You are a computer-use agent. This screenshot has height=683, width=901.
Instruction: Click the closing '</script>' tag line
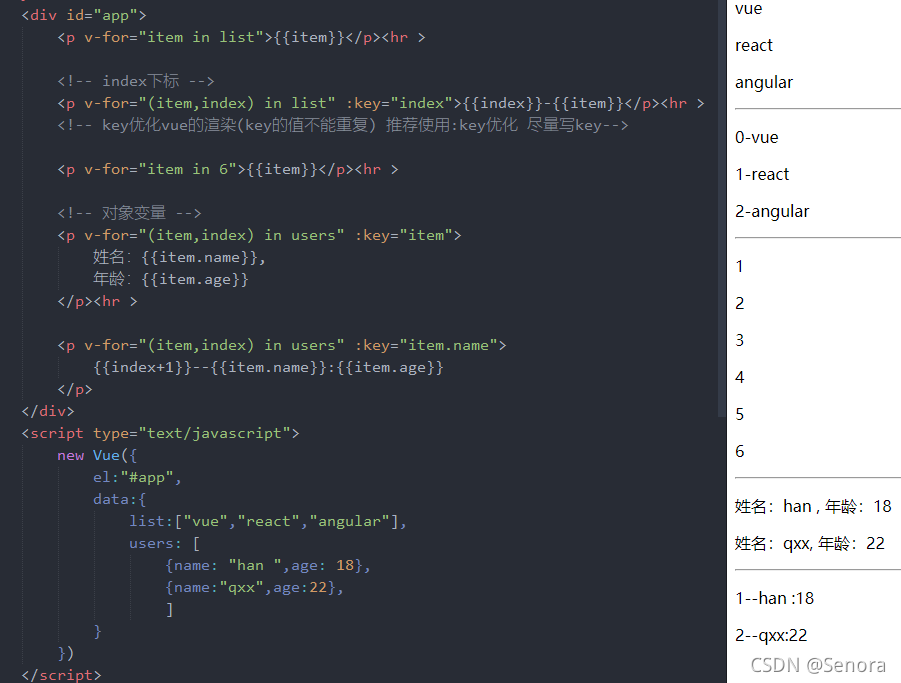[61, 675]
